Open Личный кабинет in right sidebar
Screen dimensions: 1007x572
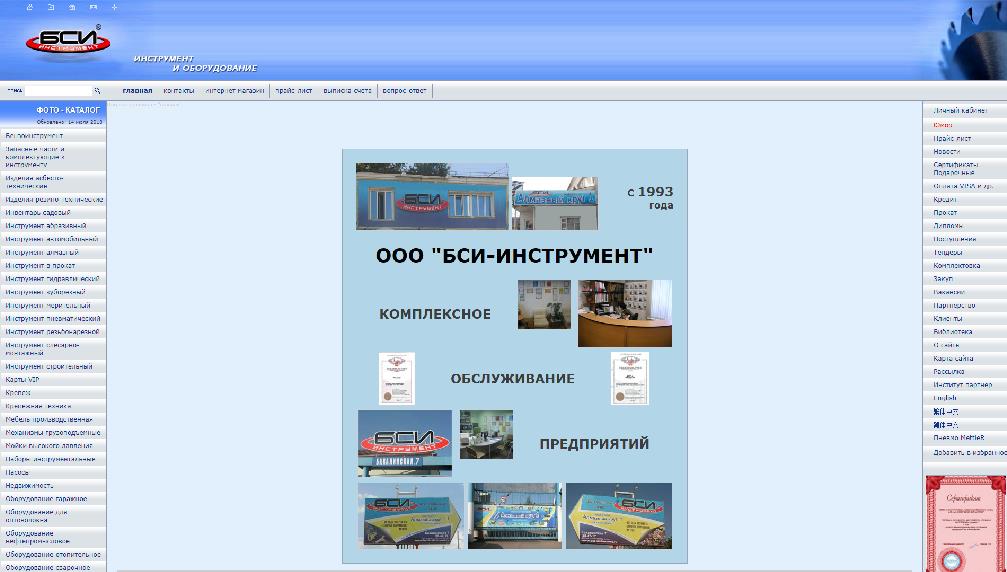(x=961, y=111)
